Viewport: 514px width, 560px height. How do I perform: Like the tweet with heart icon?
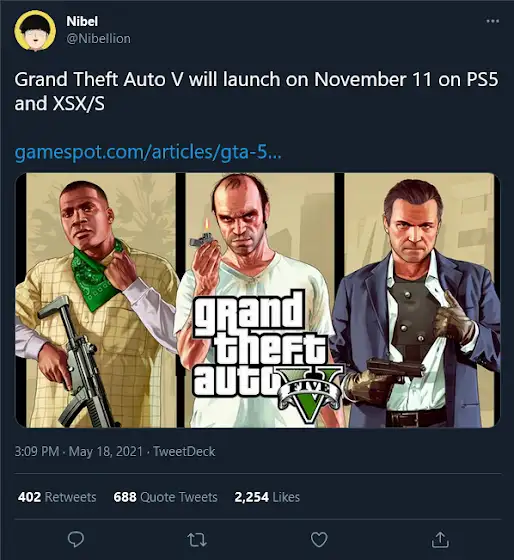pos(319,540)
